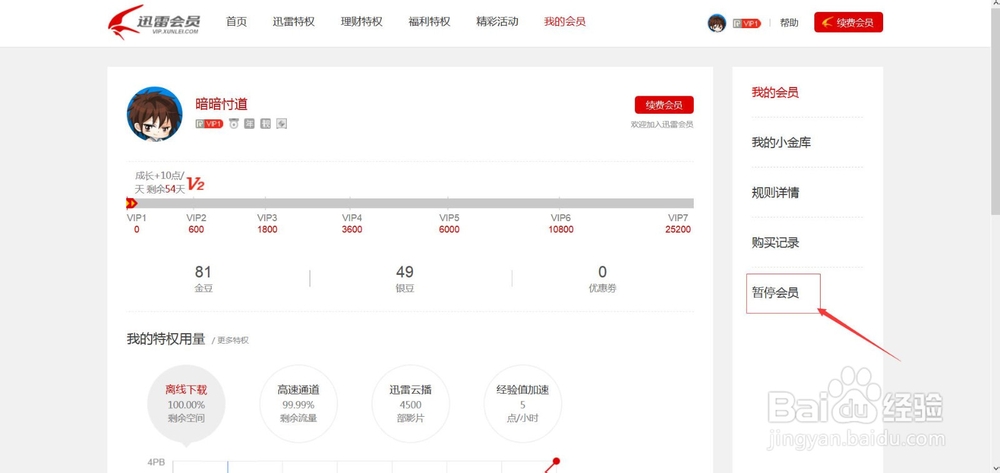Click the 81 金豆 count
1000x473 pixels.
pyautogui.click(x=203, y=279)
